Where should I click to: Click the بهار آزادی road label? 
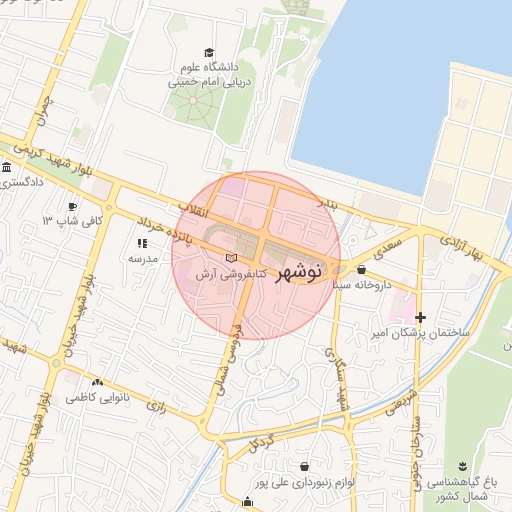[x=461, y=248]
